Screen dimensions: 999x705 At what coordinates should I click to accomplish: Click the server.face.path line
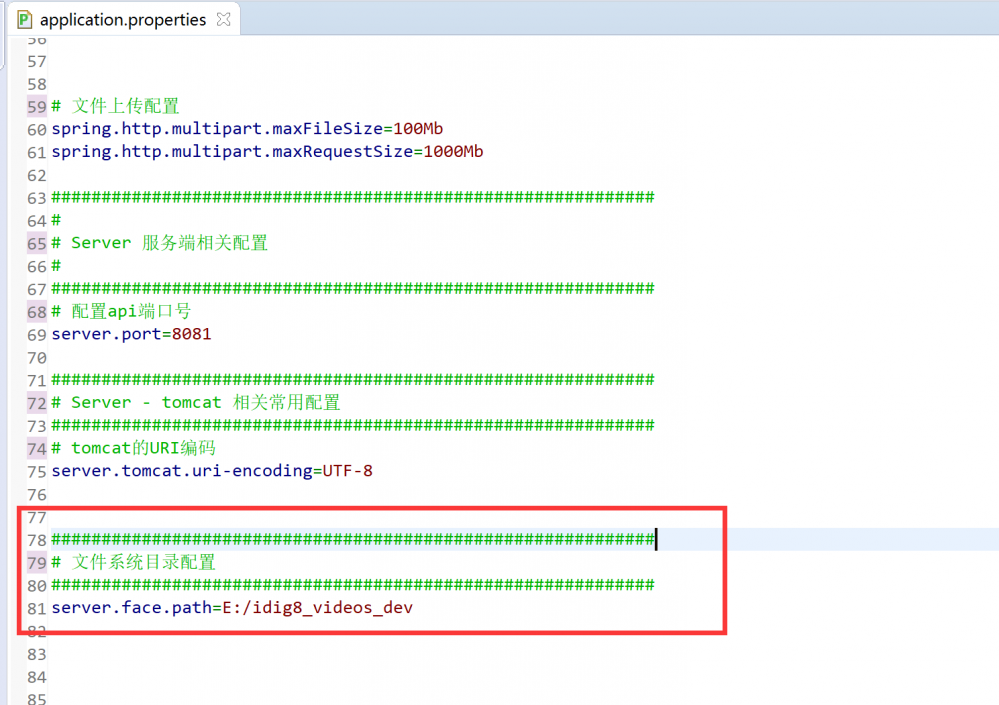pyautogui.click(x=232, y=608)
